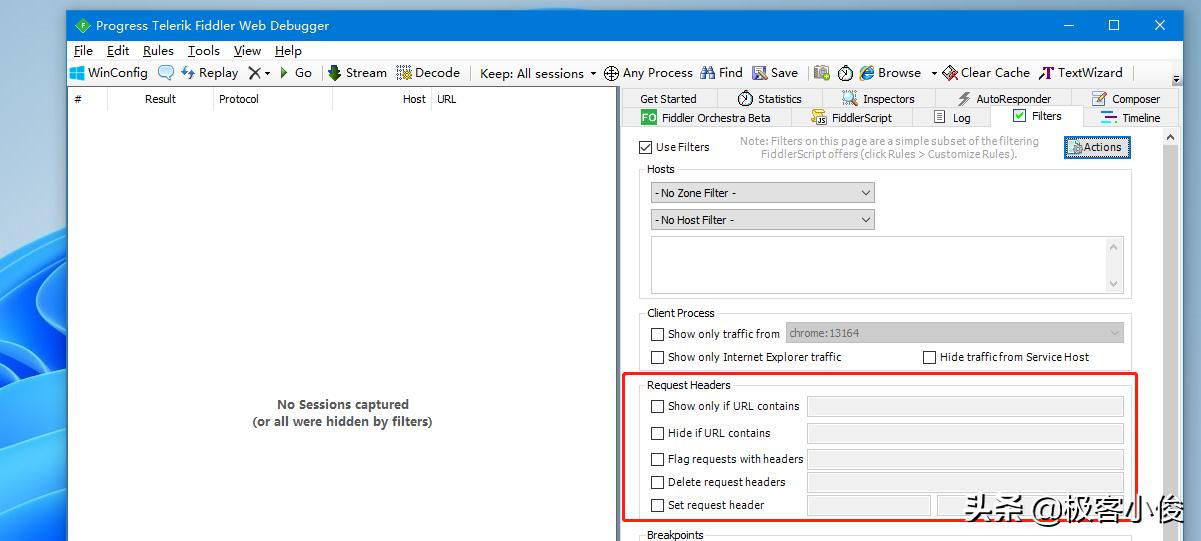The image size is (1201, 541).
Task: Open Fiddler Orchestra Beta tab
Action: 706,117
